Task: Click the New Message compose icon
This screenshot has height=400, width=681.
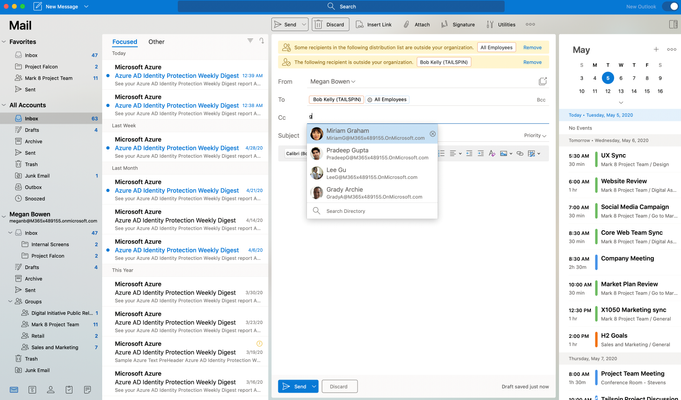Action: pyautogui.click(x=38, y=7)
